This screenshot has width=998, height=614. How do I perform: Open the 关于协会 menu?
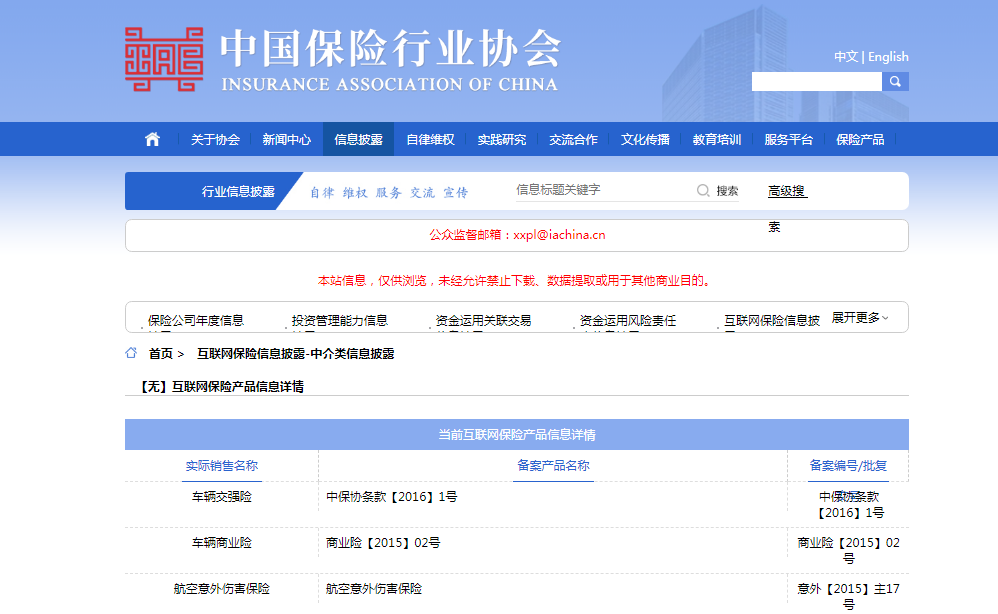pyautogui.click(x=215, y=139)
